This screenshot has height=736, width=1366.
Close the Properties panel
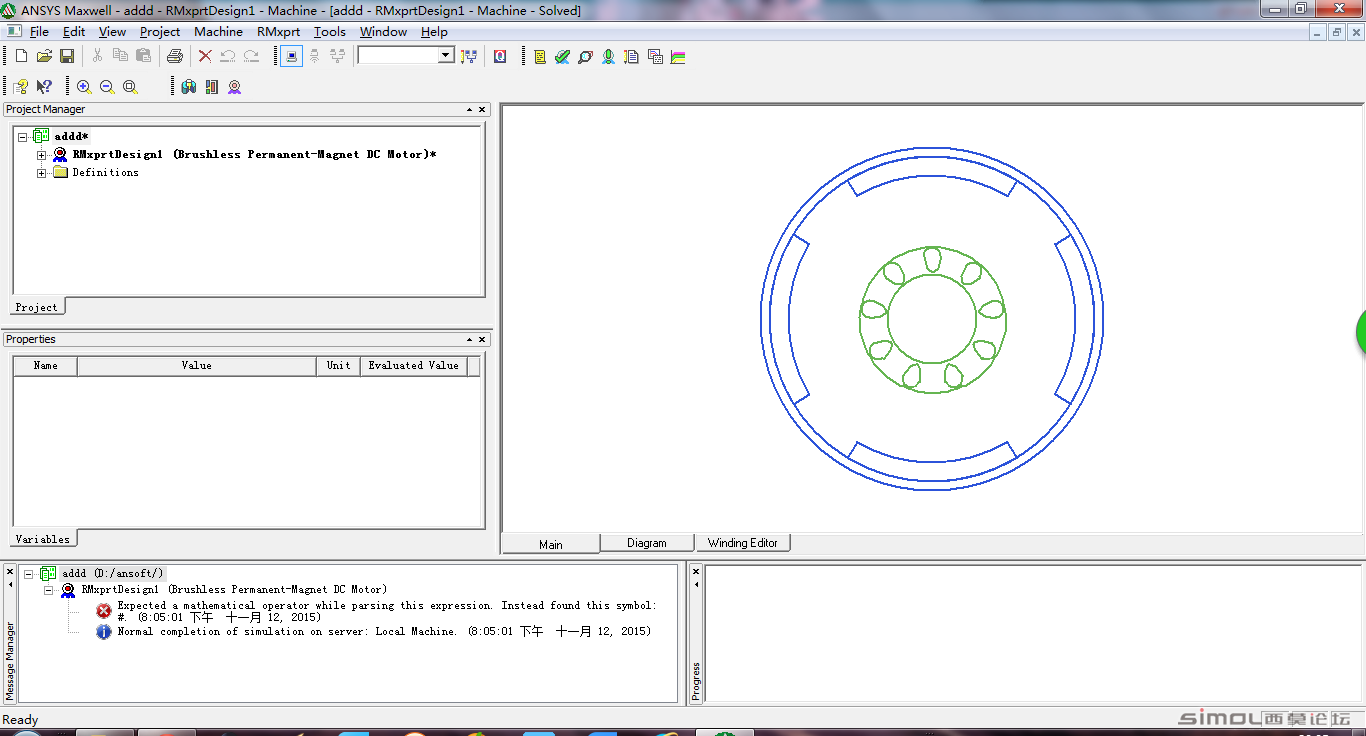pyautogui.click(x=482, y=340)
